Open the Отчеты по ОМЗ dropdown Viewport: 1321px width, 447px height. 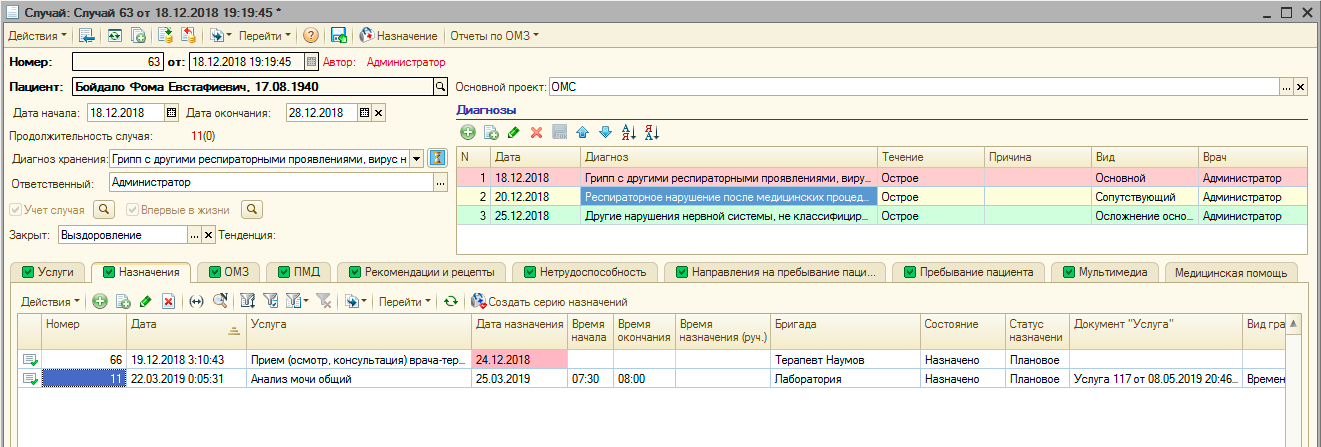[x=494, y=36]
